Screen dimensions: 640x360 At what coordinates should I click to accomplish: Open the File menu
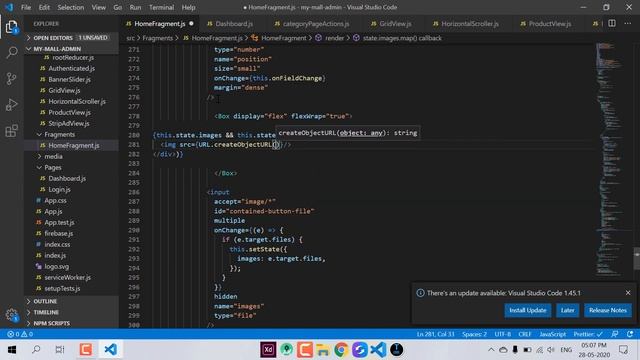pyautogui.click(x=26, y=7)
